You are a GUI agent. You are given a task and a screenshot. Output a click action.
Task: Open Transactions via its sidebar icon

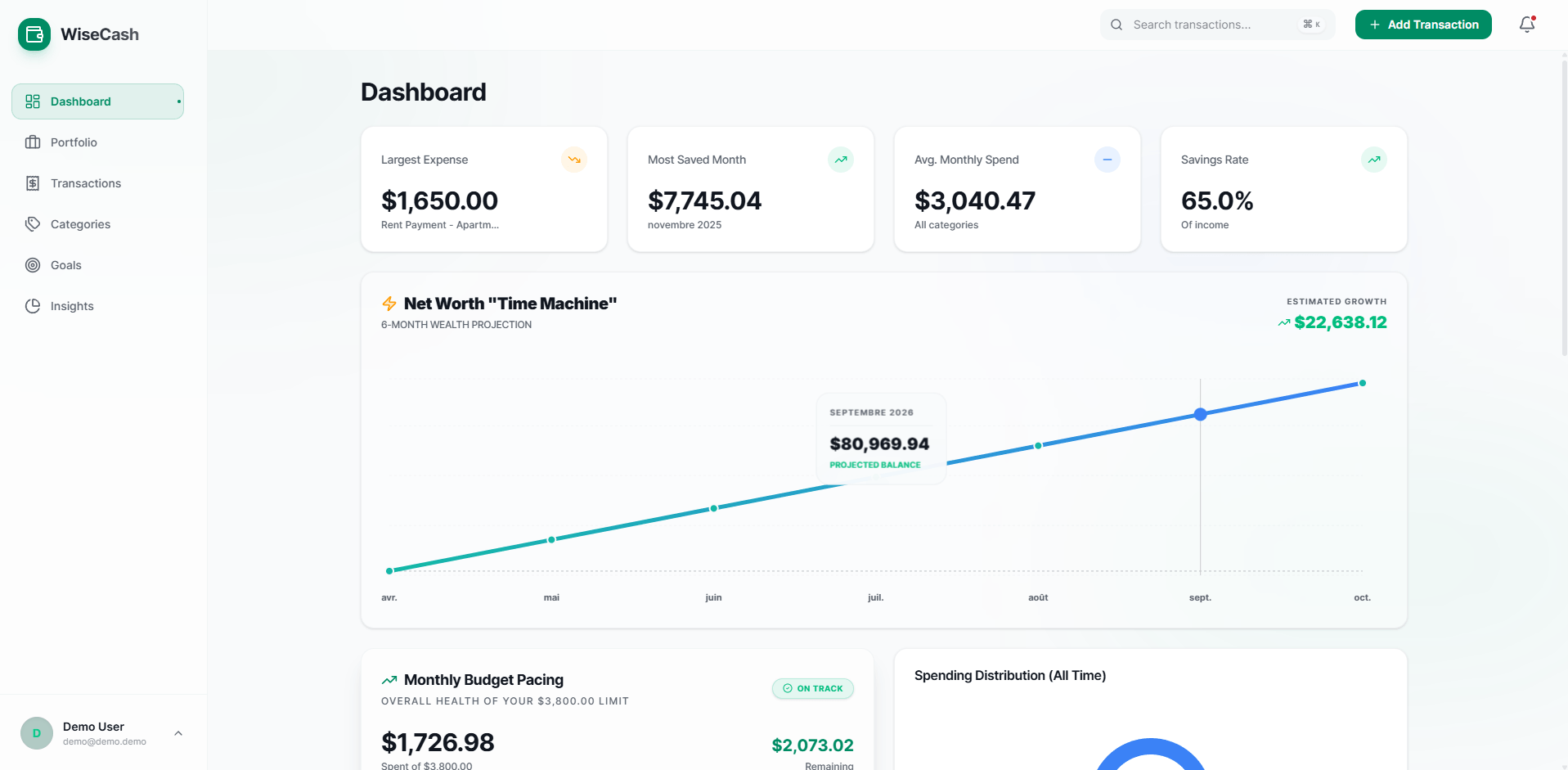coord(33,183)
